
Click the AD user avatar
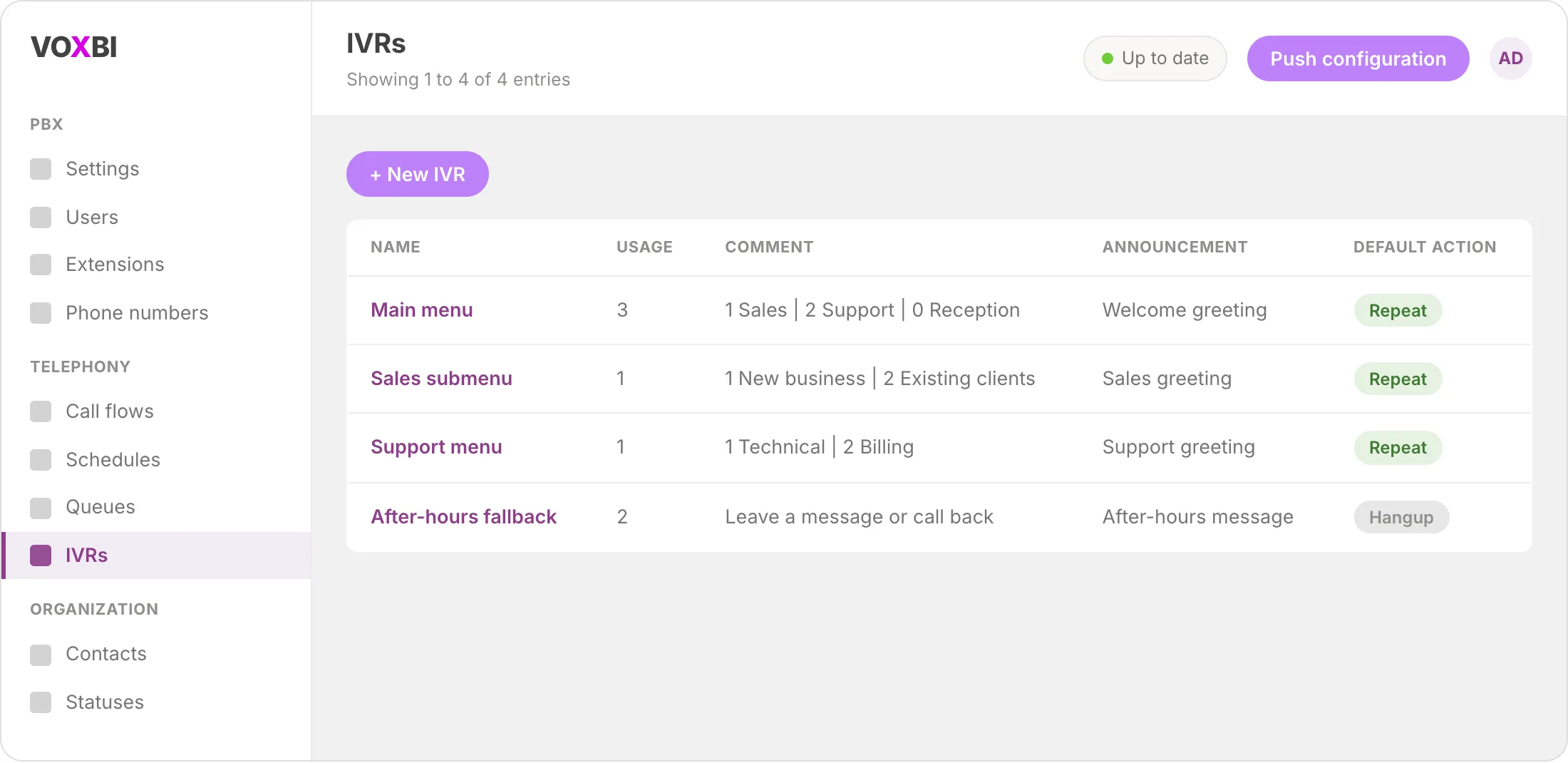tap(1510, 58)
